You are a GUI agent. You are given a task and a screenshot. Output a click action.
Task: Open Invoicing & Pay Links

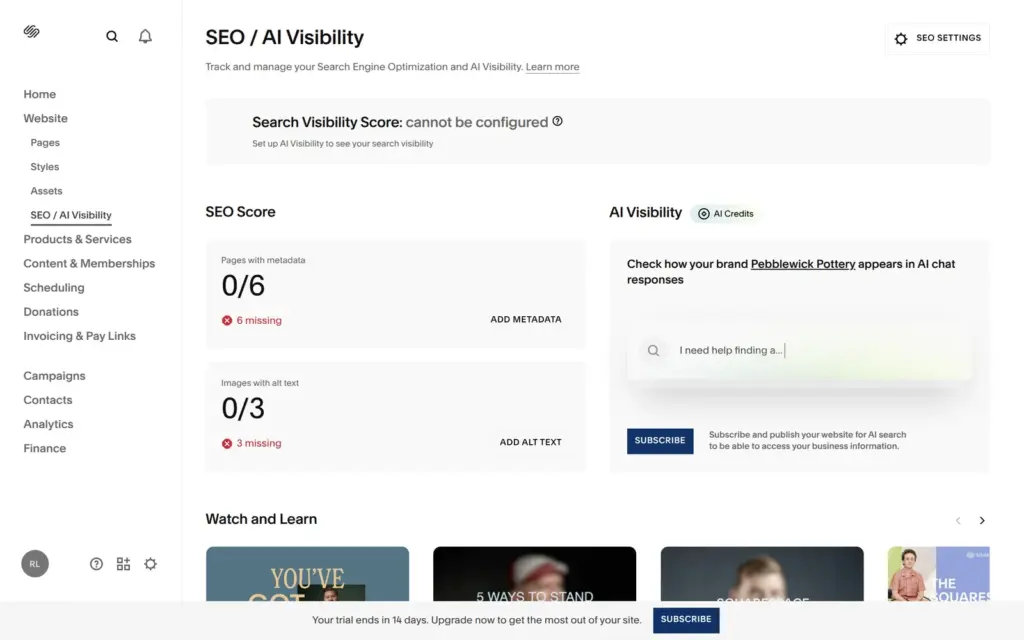80,336
